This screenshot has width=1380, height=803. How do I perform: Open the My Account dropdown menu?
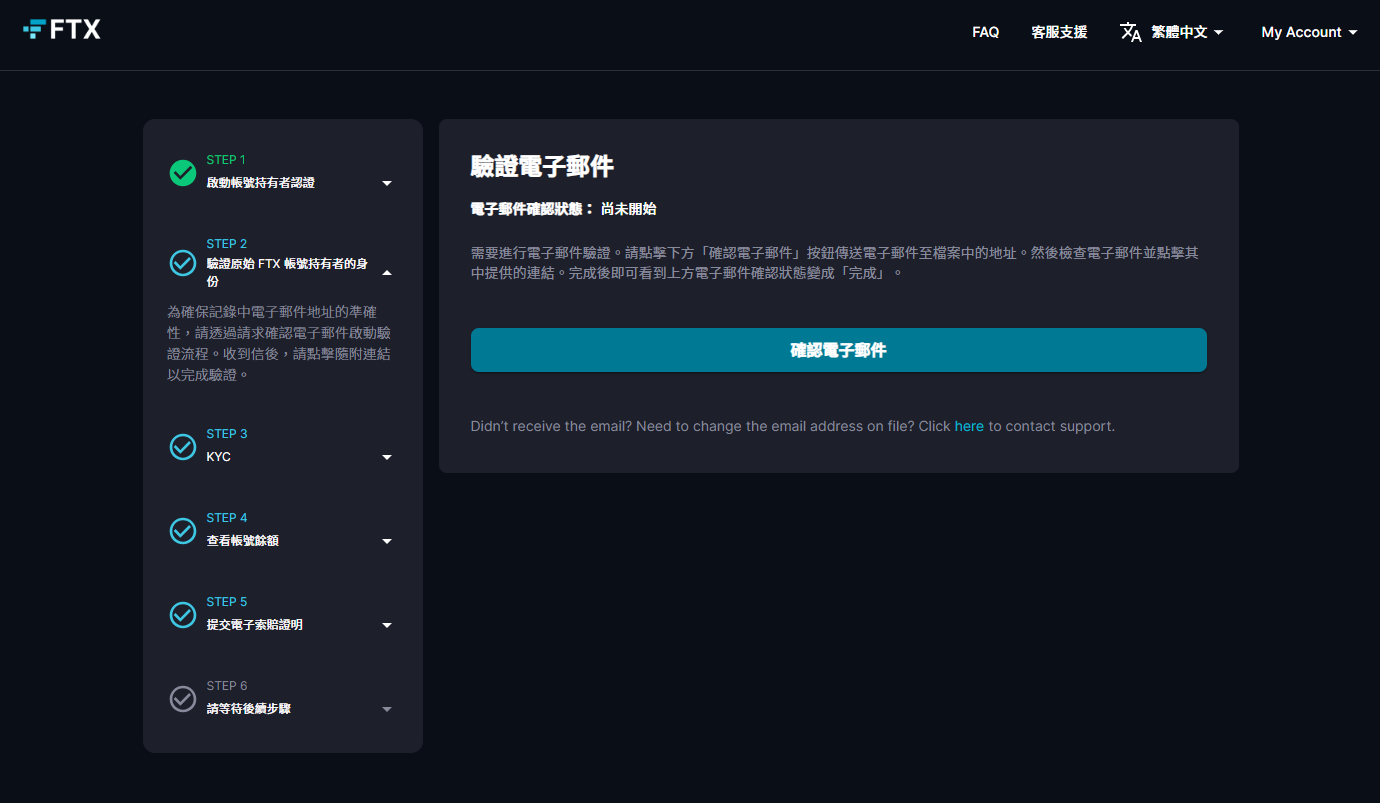1309,32
